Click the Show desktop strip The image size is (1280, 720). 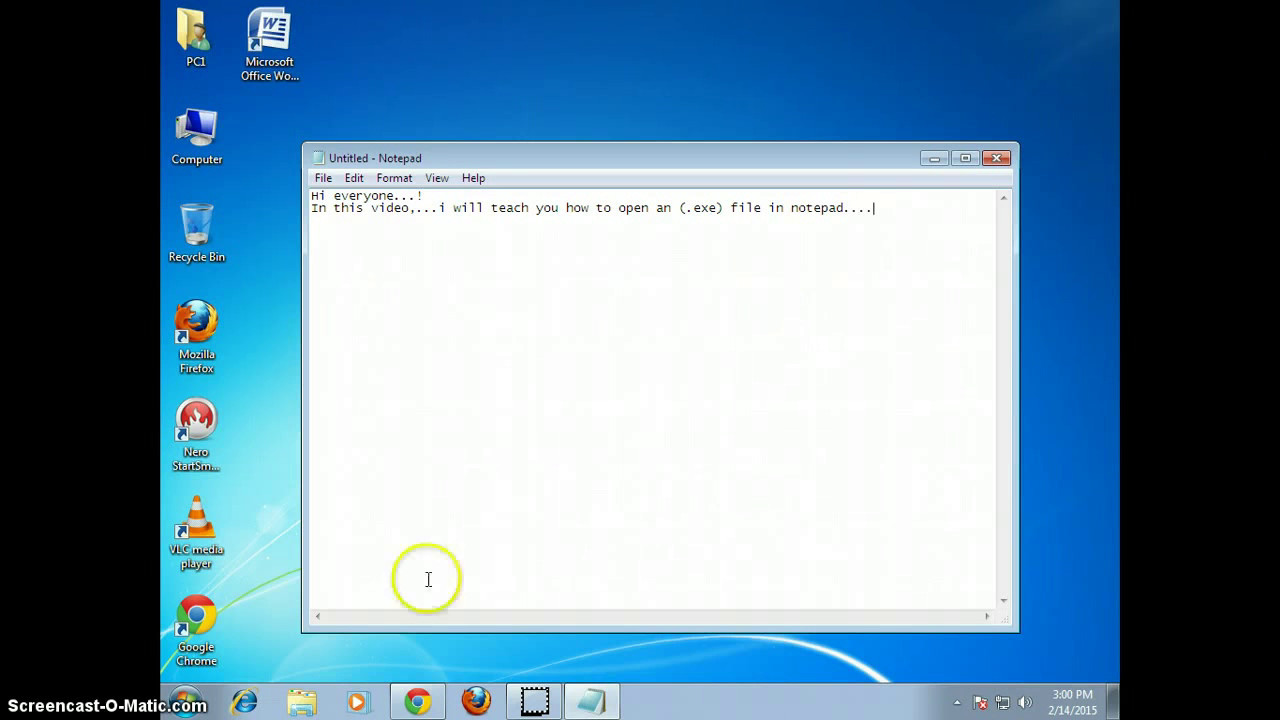click(x=1112, y=702)
